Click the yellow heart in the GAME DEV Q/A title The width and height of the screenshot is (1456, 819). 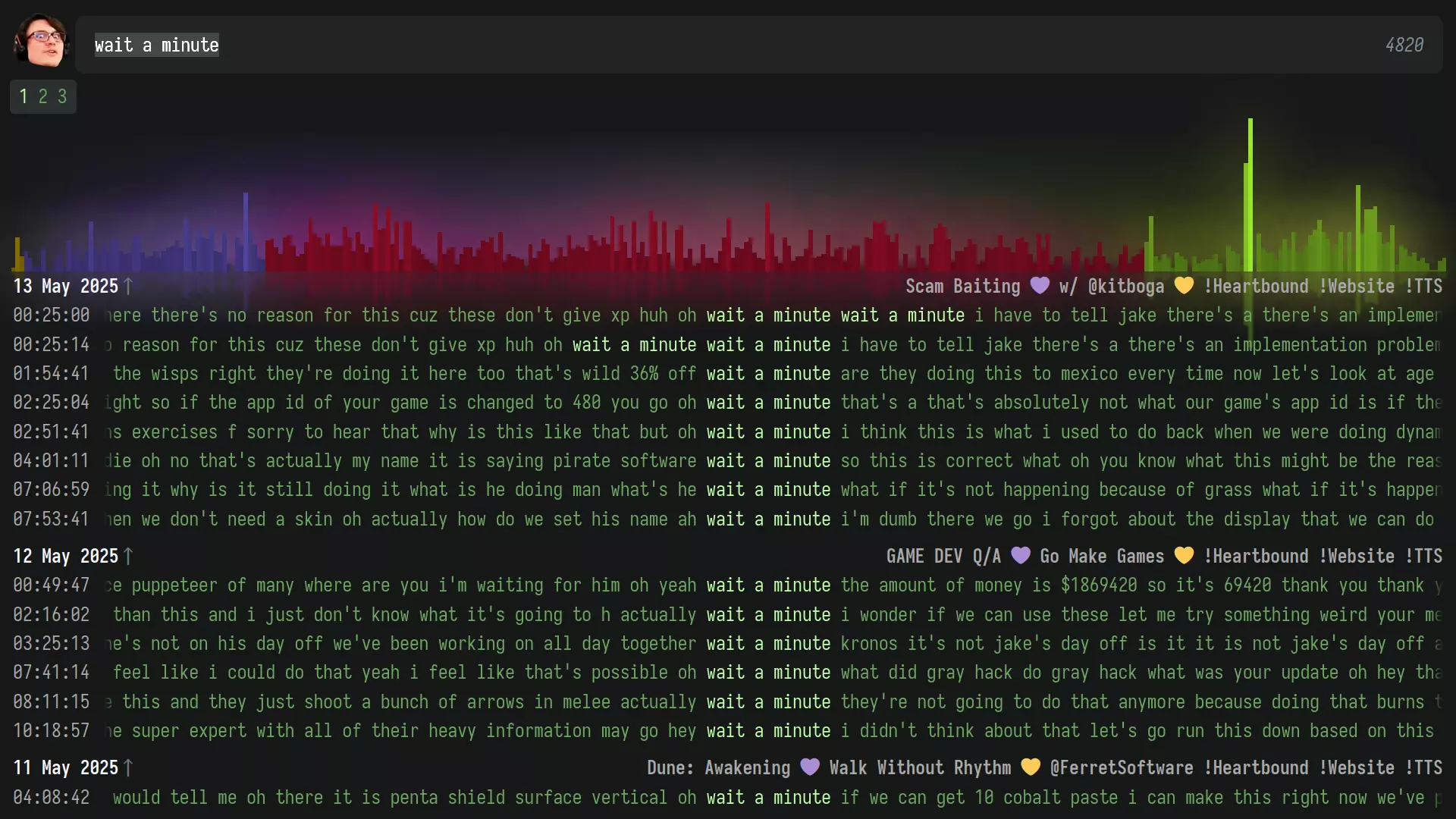coord(1184,555)
